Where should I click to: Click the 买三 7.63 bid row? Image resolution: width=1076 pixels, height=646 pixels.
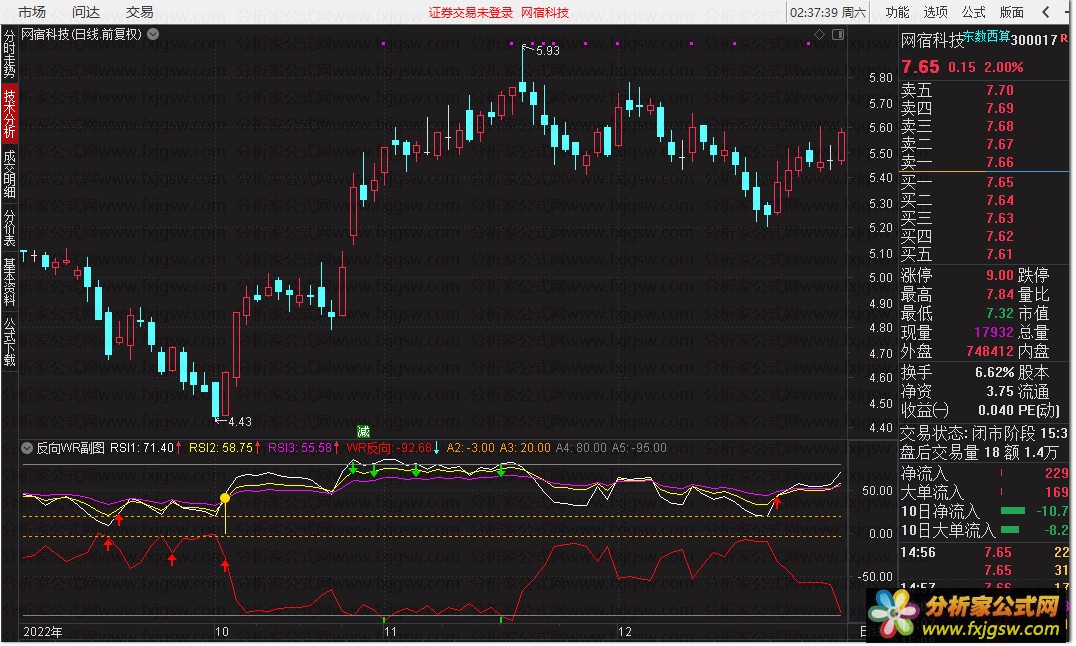[x=984, y=218]
